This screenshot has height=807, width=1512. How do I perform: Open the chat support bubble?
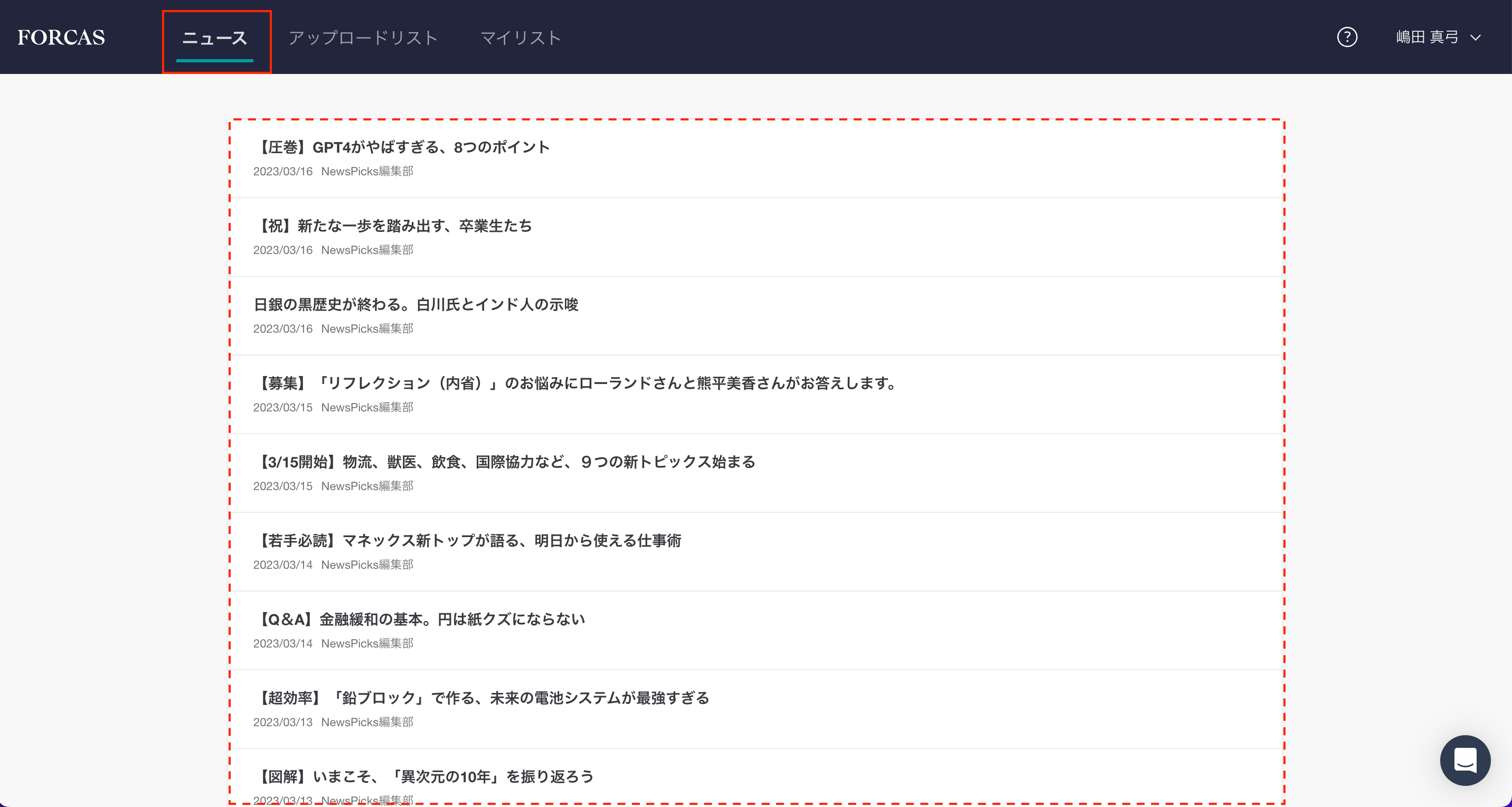point(1465,761)
